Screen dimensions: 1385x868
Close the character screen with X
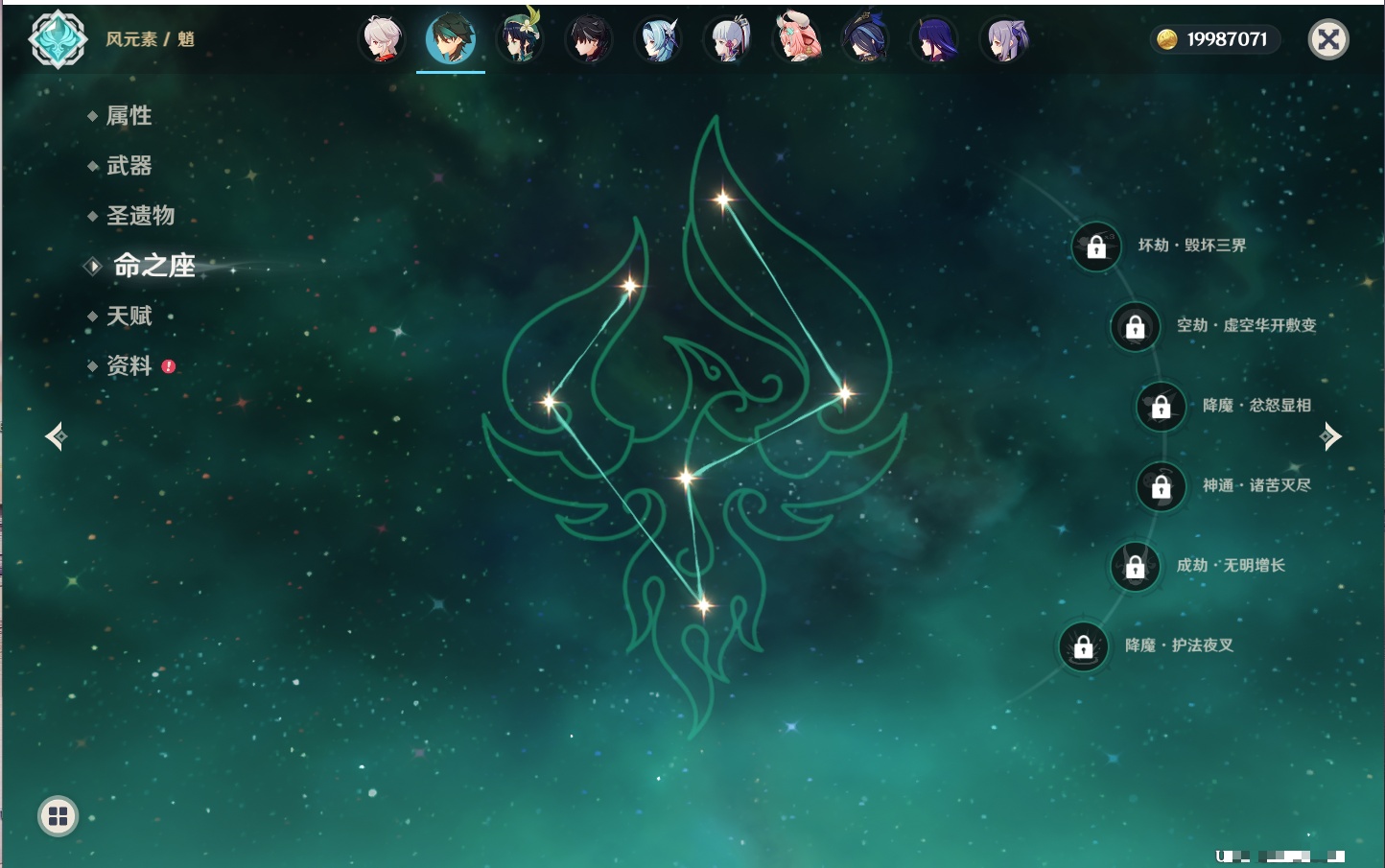pos(1328,39)
